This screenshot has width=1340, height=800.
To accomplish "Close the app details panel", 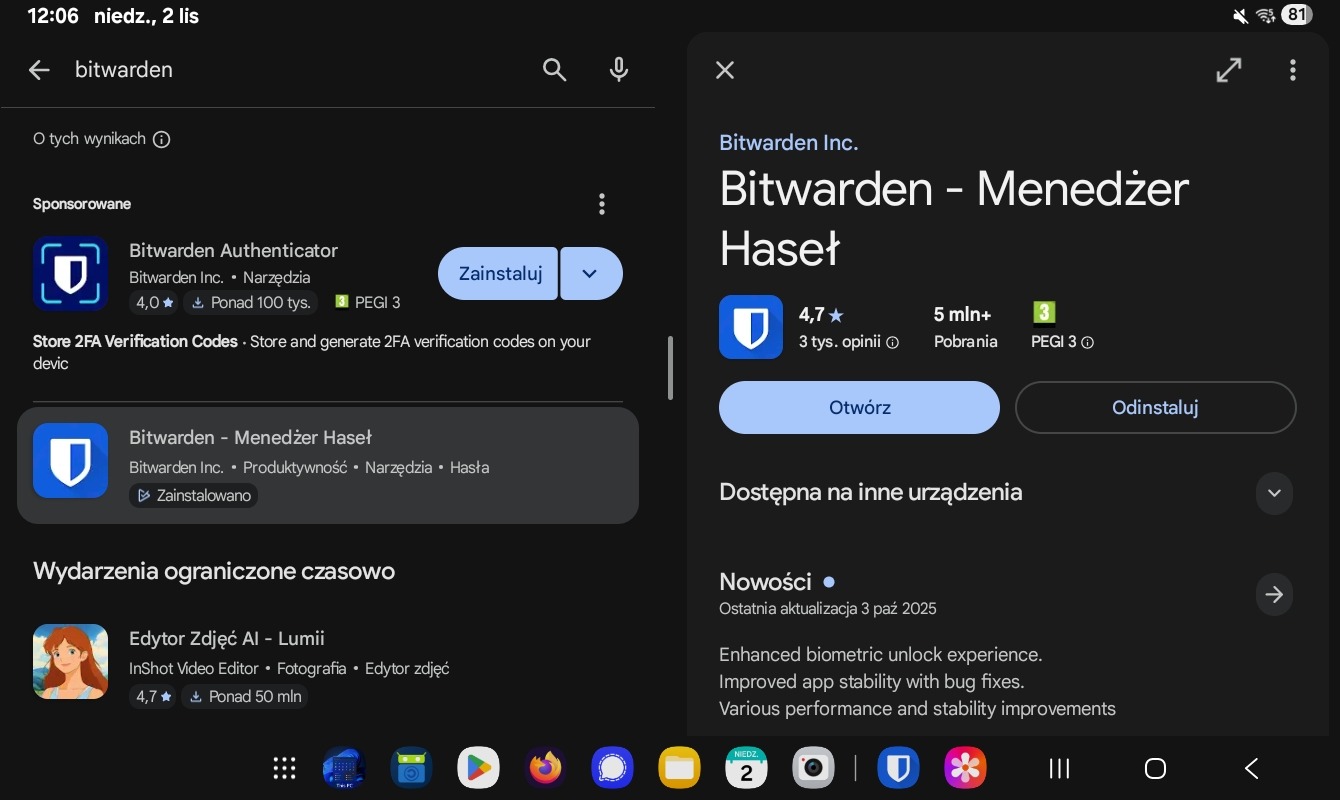I will [x=725, y=69].
